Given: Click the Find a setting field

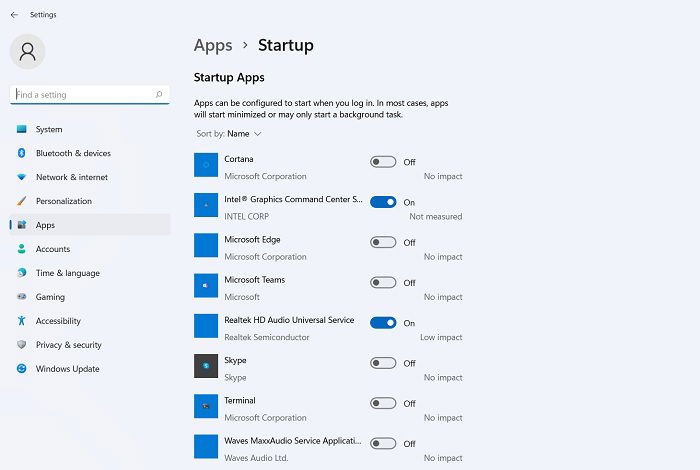Looking at the screenshot, I should point(90,94).
